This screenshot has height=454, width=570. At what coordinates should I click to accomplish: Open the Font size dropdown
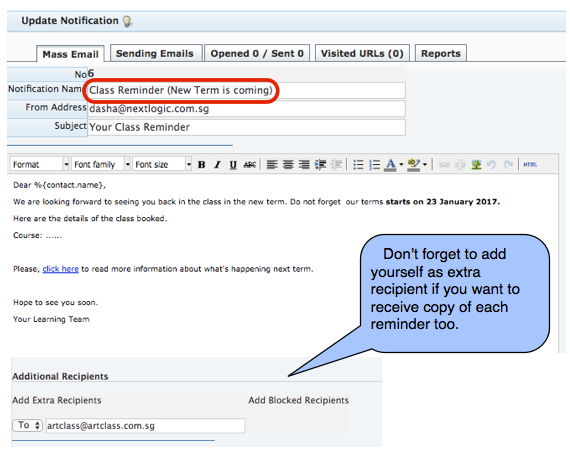(x=162, y=164)
